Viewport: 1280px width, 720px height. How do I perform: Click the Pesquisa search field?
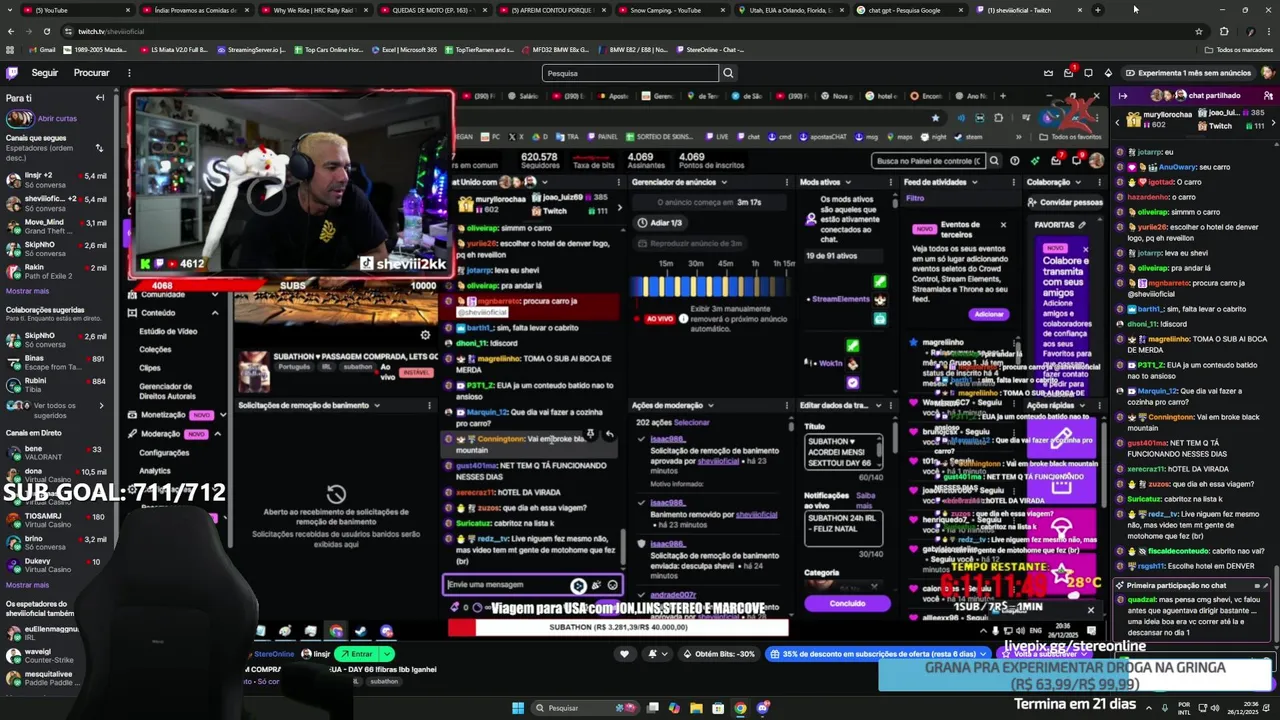[x=630, y=73]
